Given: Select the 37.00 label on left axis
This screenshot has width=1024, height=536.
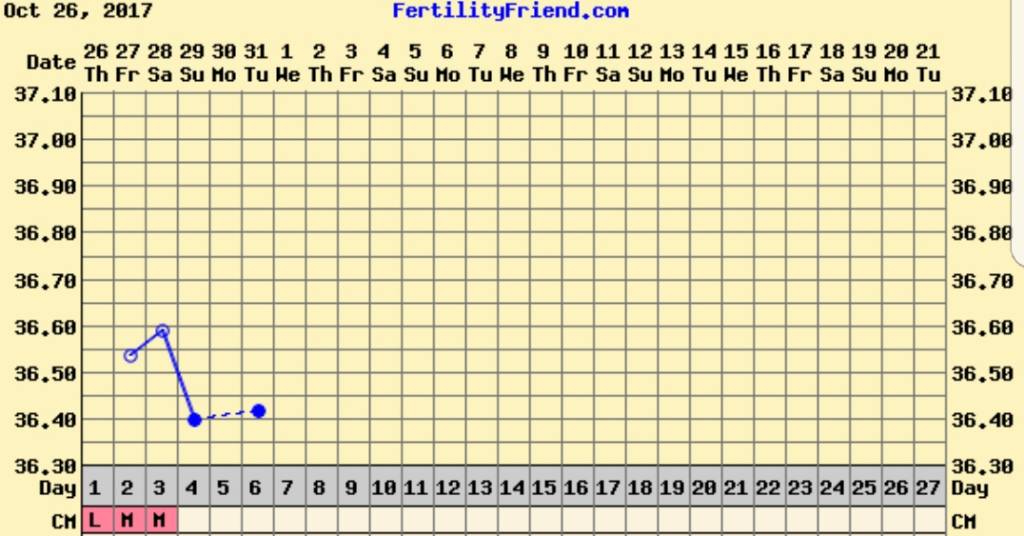Looking at the screenshot, I should [46, 140].
